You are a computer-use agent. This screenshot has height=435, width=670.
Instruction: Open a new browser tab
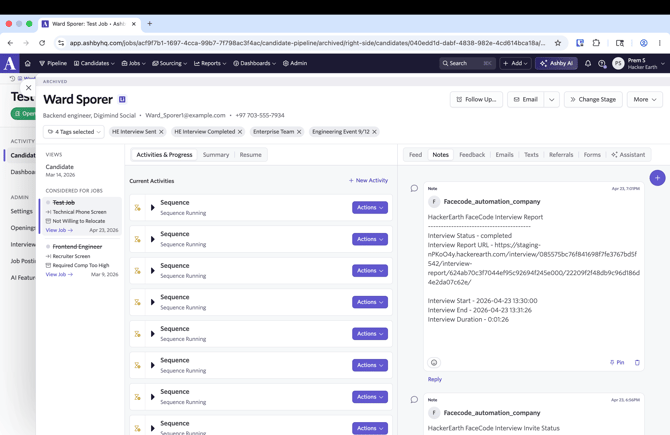tap(150, 24)
